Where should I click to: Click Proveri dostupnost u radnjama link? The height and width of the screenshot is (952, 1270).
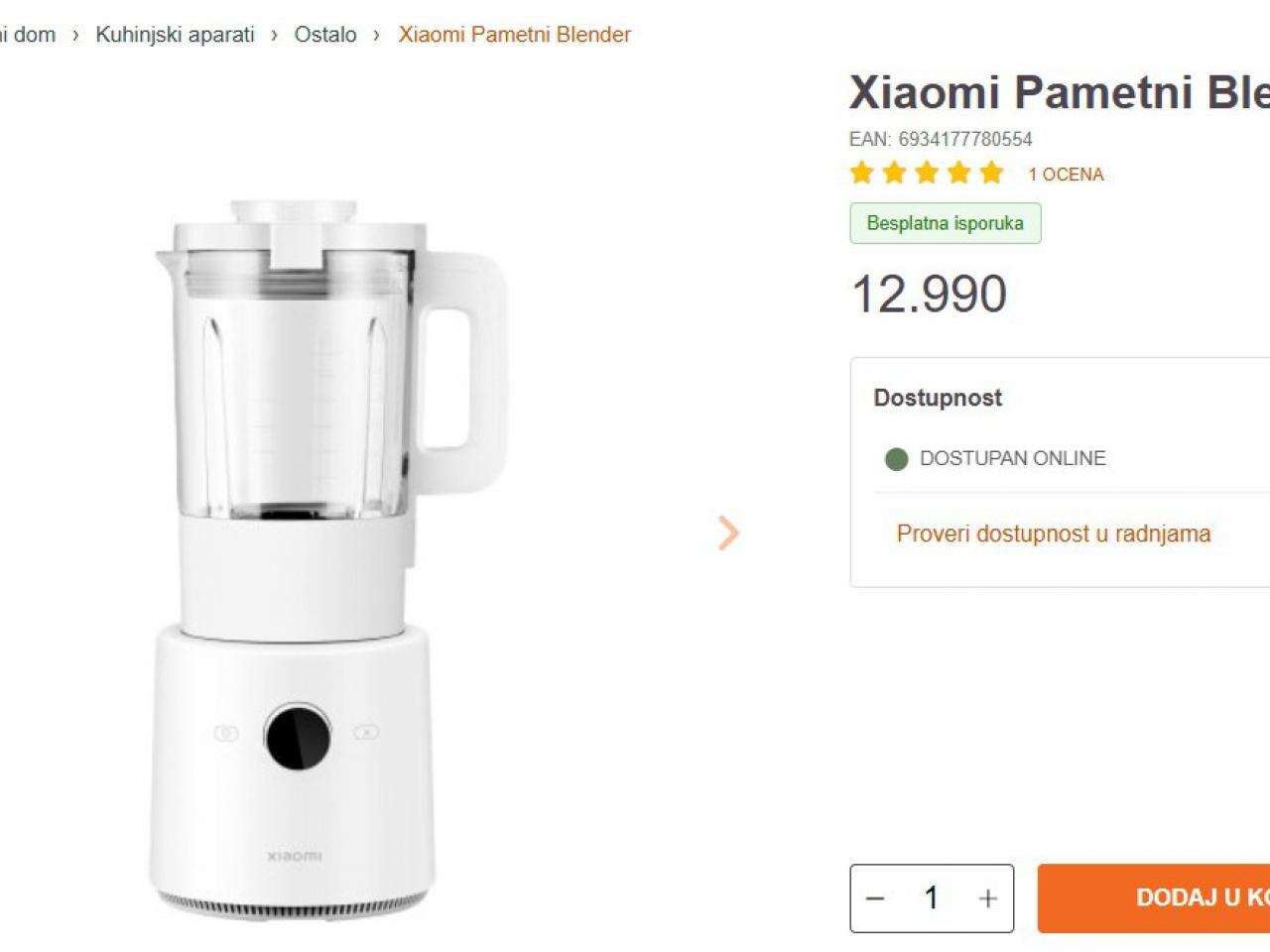[1054, 534]
